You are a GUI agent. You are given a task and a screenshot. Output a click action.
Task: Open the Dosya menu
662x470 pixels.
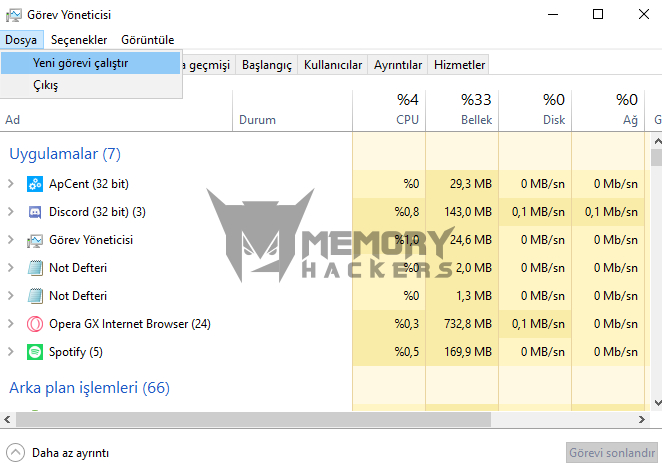pos(21,40)
